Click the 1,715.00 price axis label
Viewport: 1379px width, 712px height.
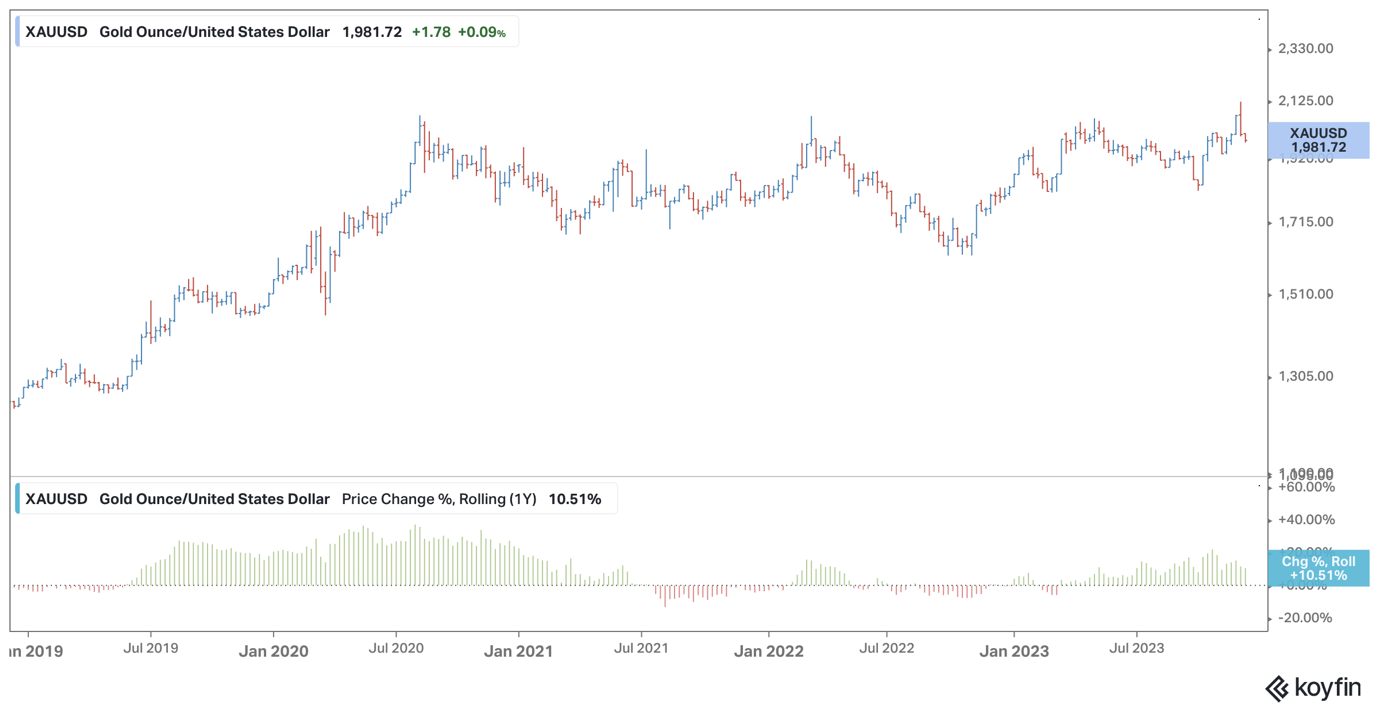tap(1306, 222)
